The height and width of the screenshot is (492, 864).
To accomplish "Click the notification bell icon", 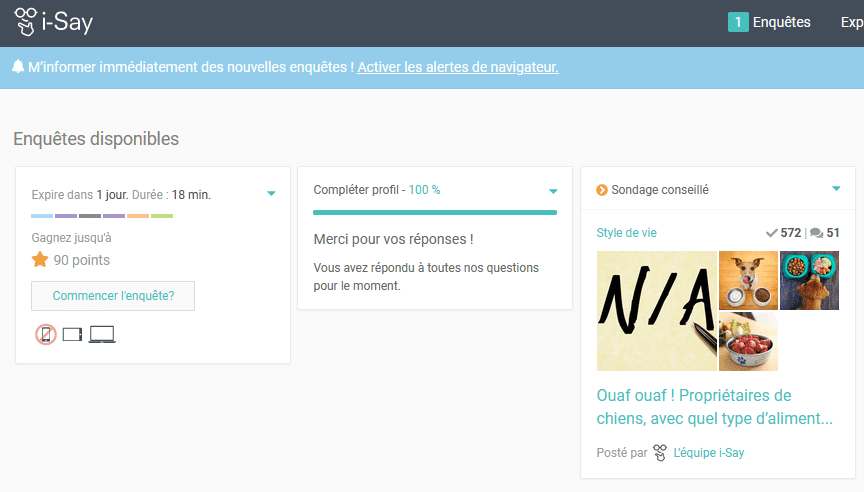I will click(x=18, y=67).
